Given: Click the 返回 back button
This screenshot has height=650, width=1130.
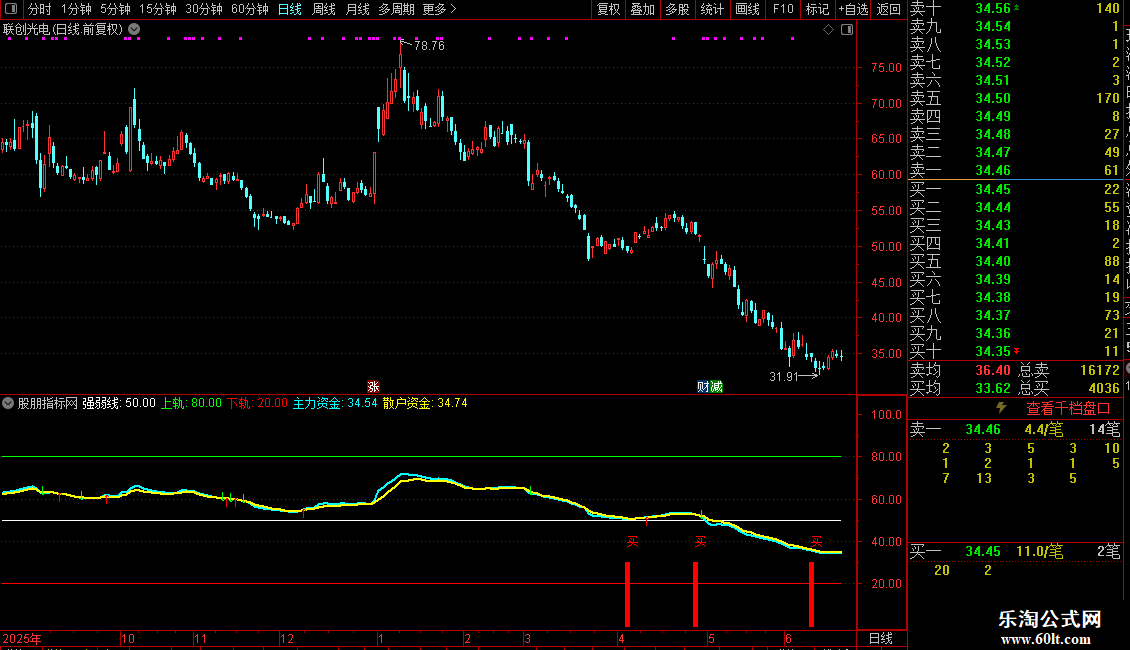Looking at the screenshot, I should (889, 9).
